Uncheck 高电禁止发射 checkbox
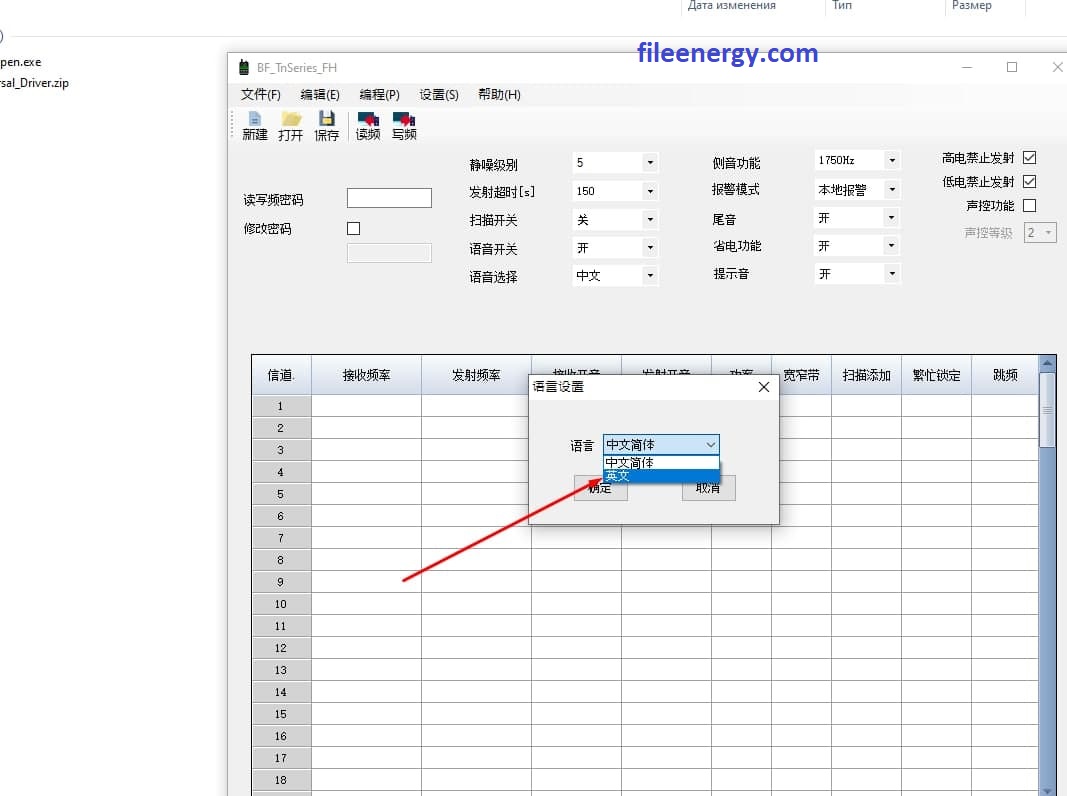 pyautogui.click(x=1030, y=158)
